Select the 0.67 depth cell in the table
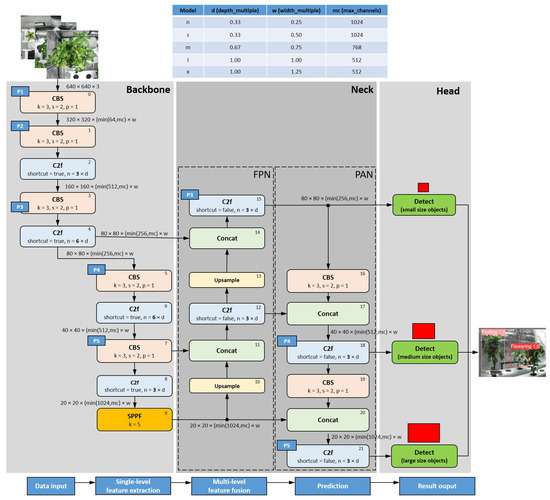The height and width of the screenshot is (500, 550). point(235,47)
